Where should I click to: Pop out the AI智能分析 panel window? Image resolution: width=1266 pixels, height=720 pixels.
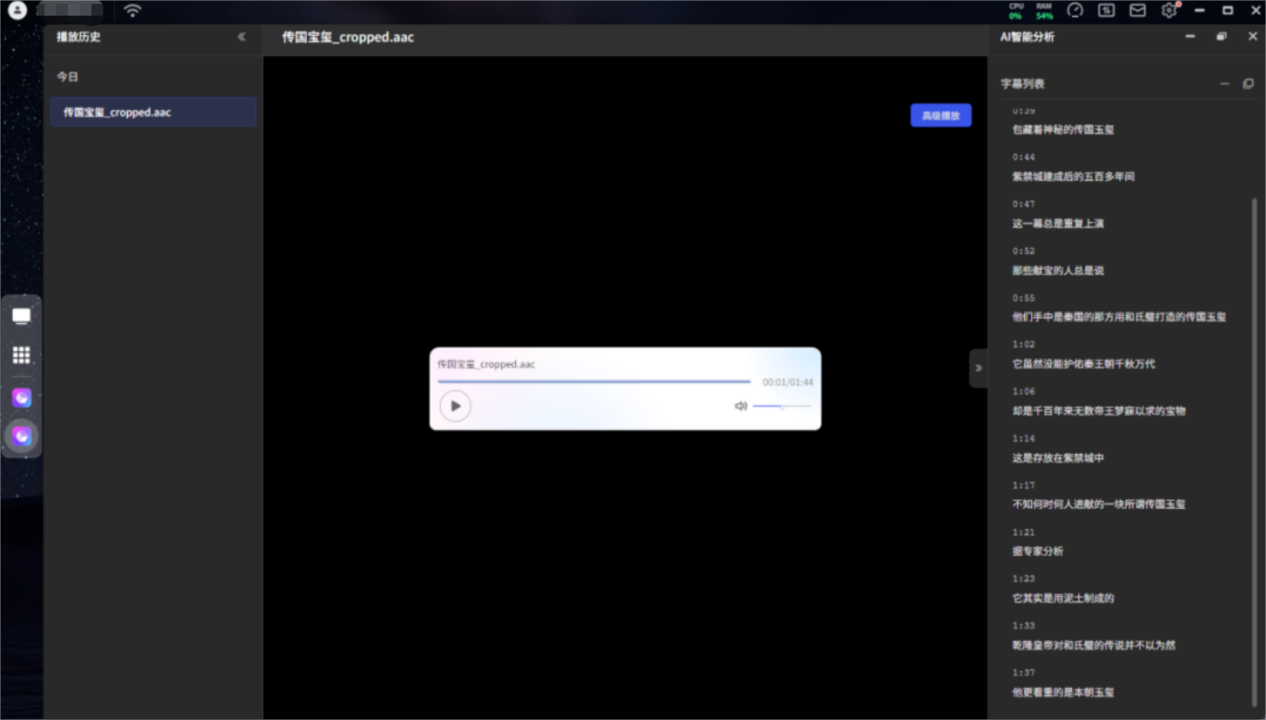coord(1221,37)
